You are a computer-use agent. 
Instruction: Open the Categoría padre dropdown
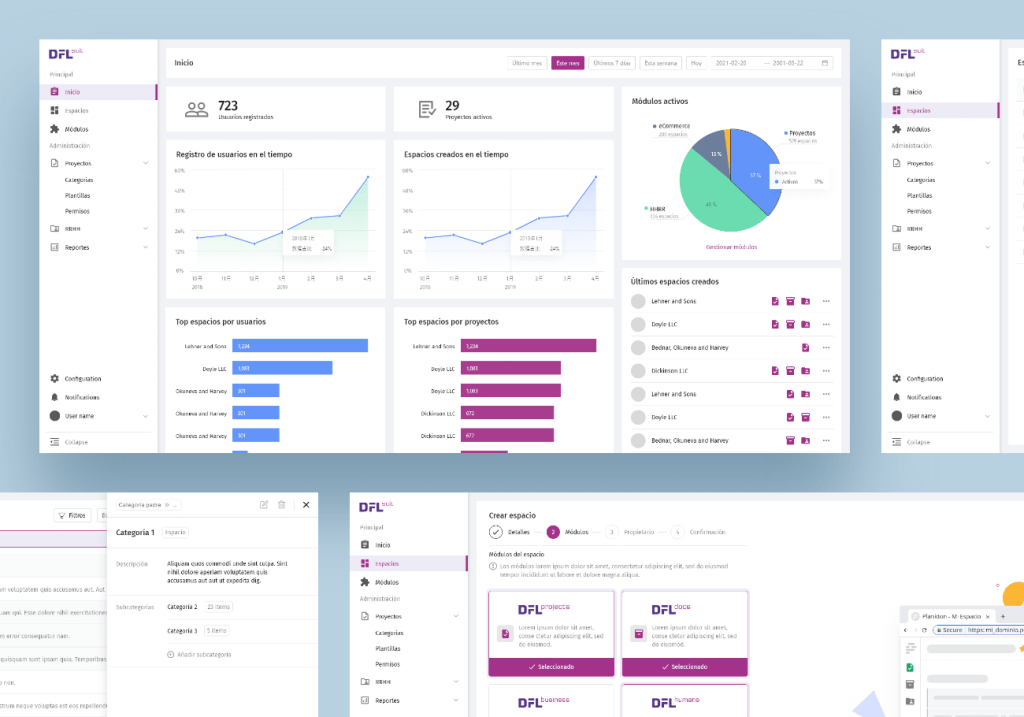point(149,506)
